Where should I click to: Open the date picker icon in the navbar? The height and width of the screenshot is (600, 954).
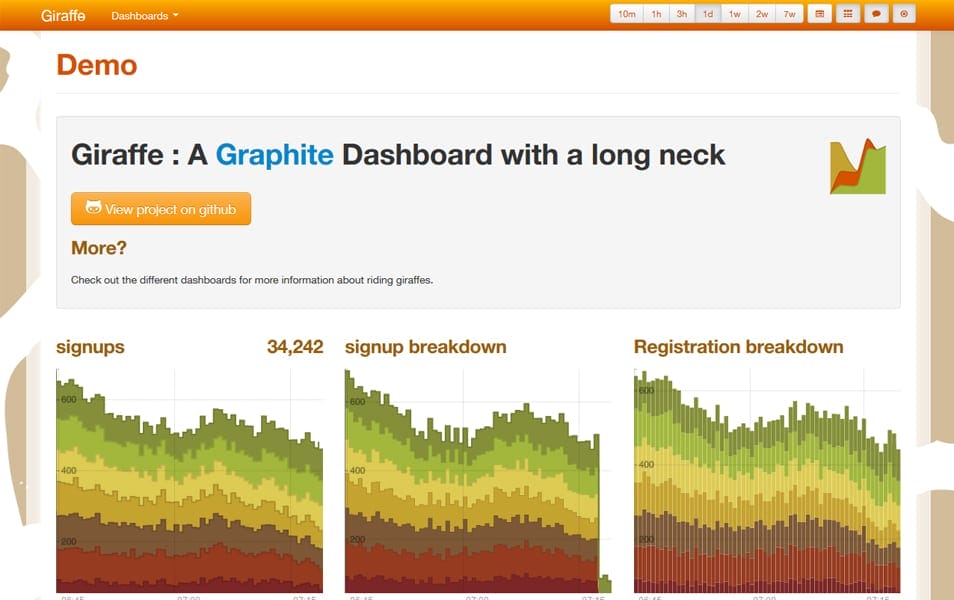click(x=820, y=14)
